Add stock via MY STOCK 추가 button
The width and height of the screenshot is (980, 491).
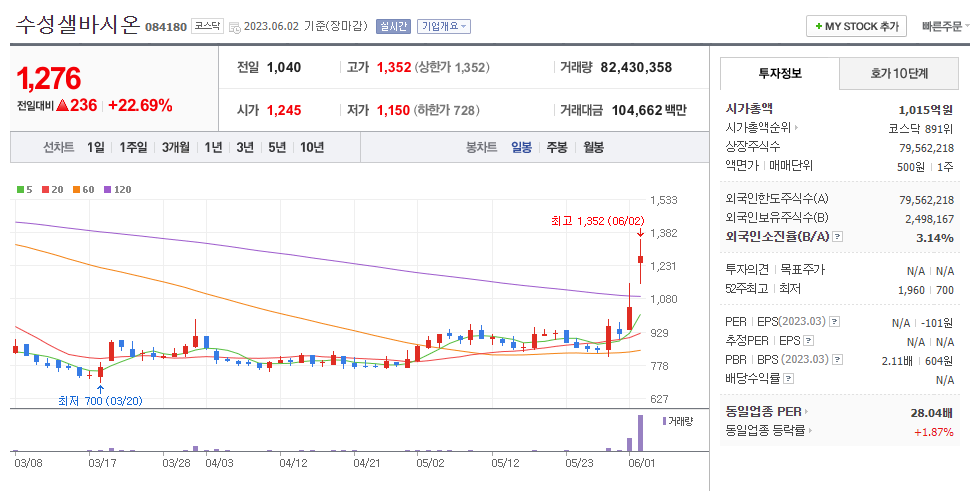click(x=856, y=26)
